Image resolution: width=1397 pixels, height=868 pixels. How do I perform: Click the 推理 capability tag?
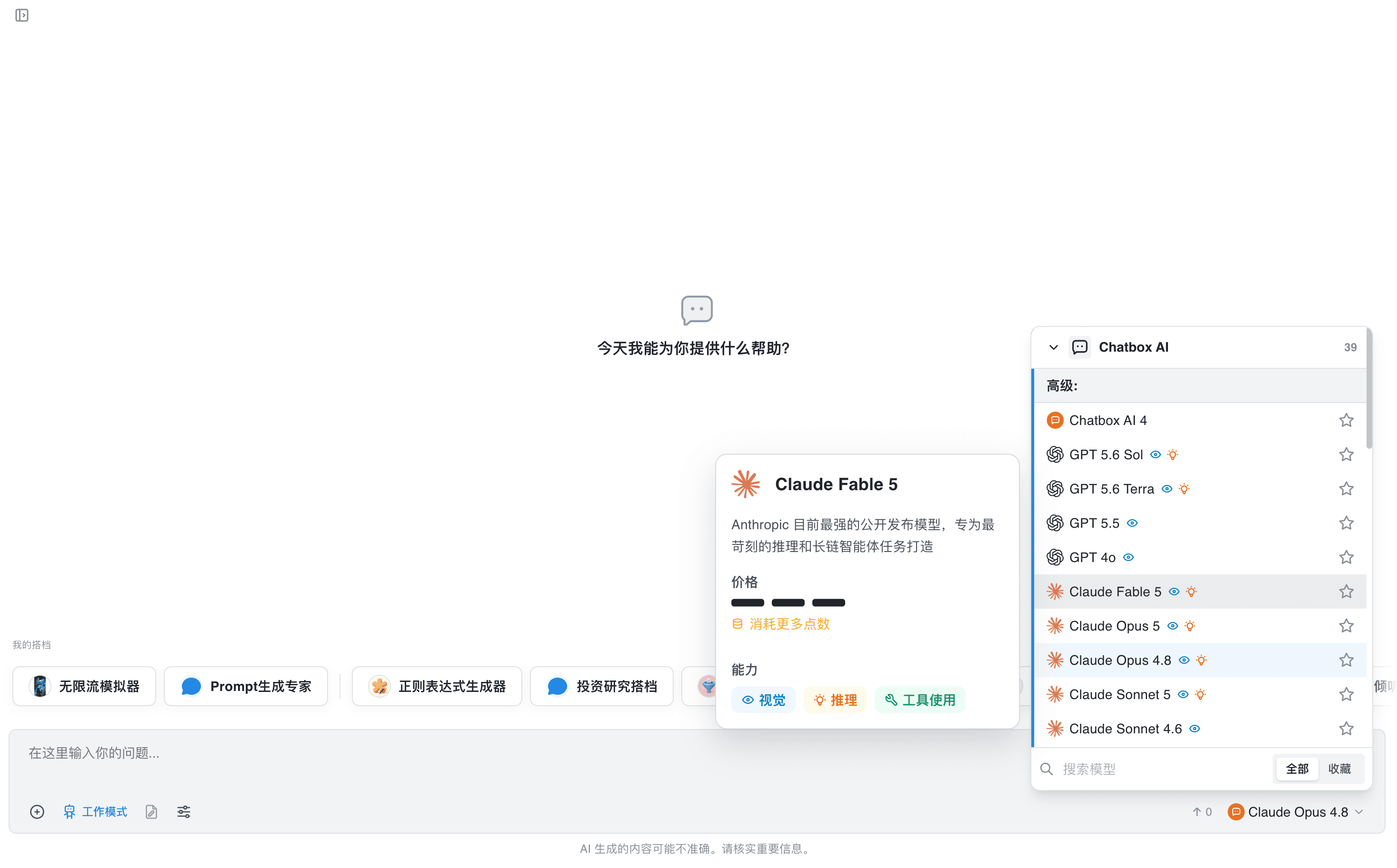(835, 700)
